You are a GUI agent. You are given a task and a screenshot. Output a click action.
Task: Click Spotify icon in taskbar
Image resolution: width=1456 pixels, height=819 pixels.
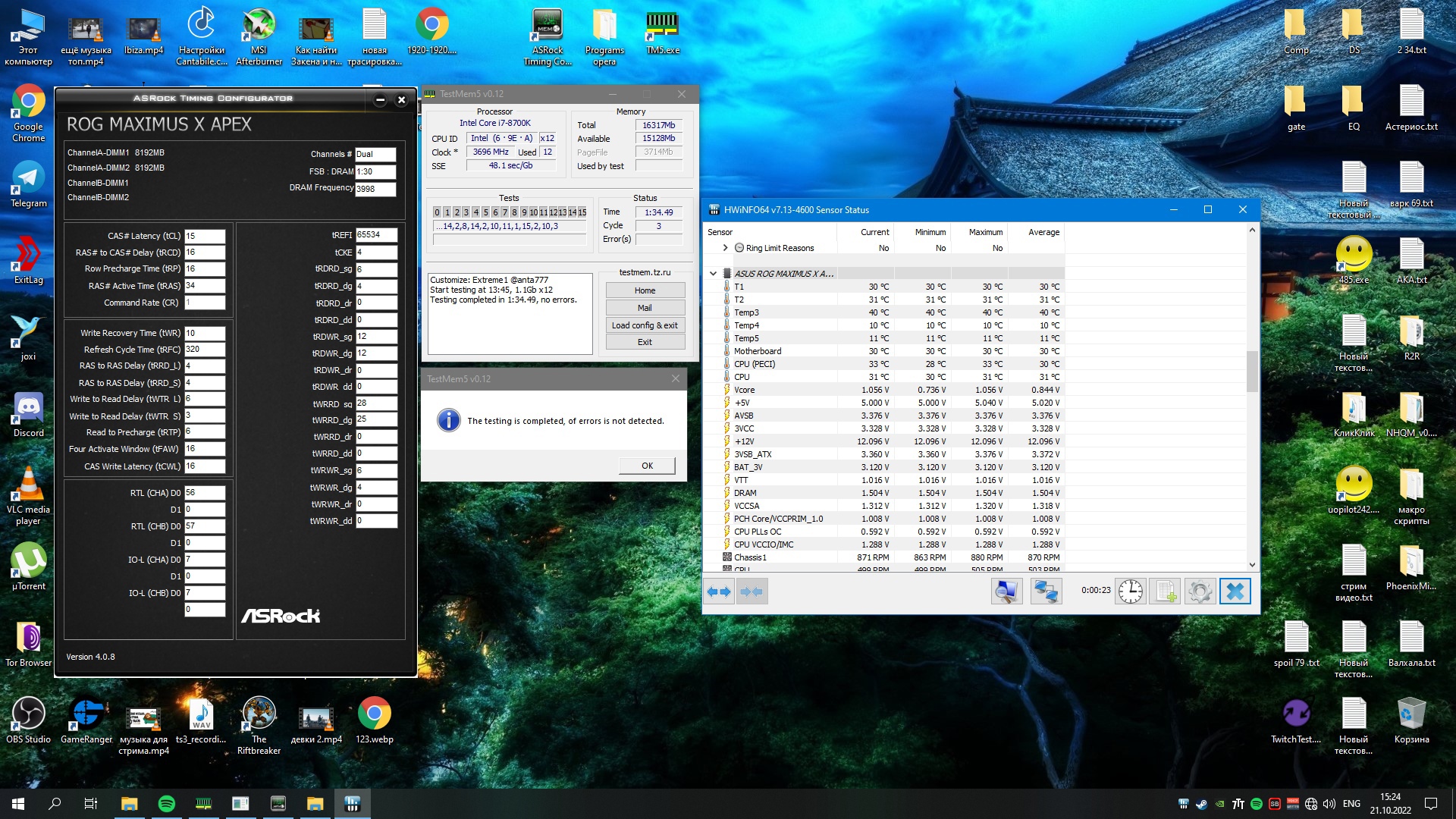pos(166,804)
